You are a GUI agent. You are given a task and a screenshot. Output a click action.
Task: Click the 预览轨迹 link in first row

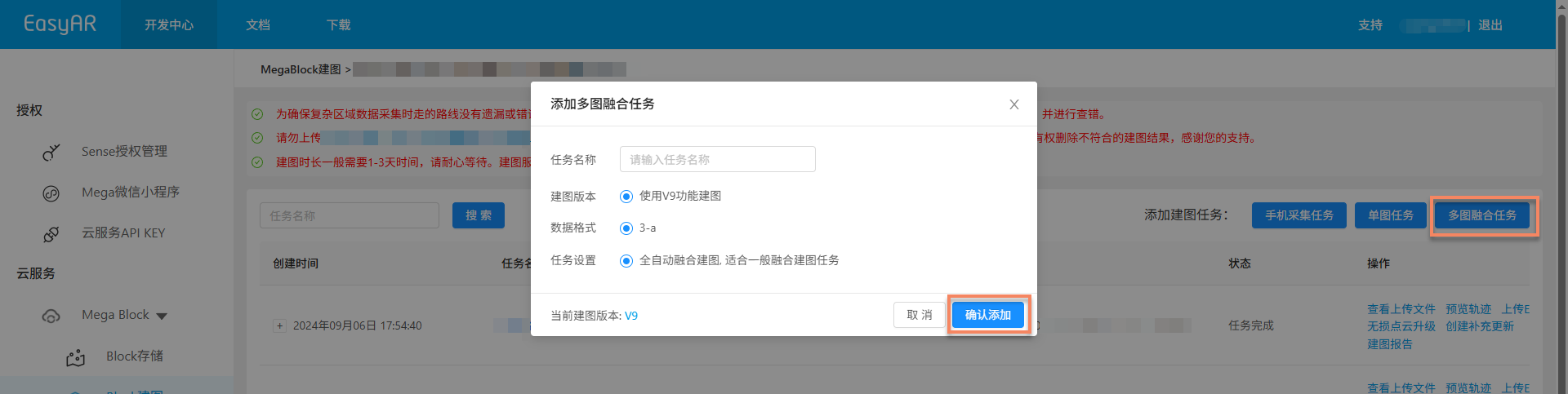pos(1468,309)
